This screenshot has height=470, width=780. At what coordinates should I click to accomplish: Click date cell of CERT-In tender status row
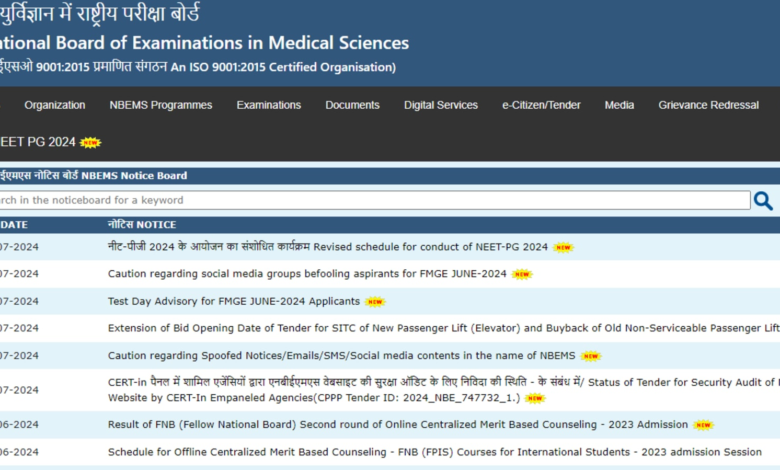(19, 390)
